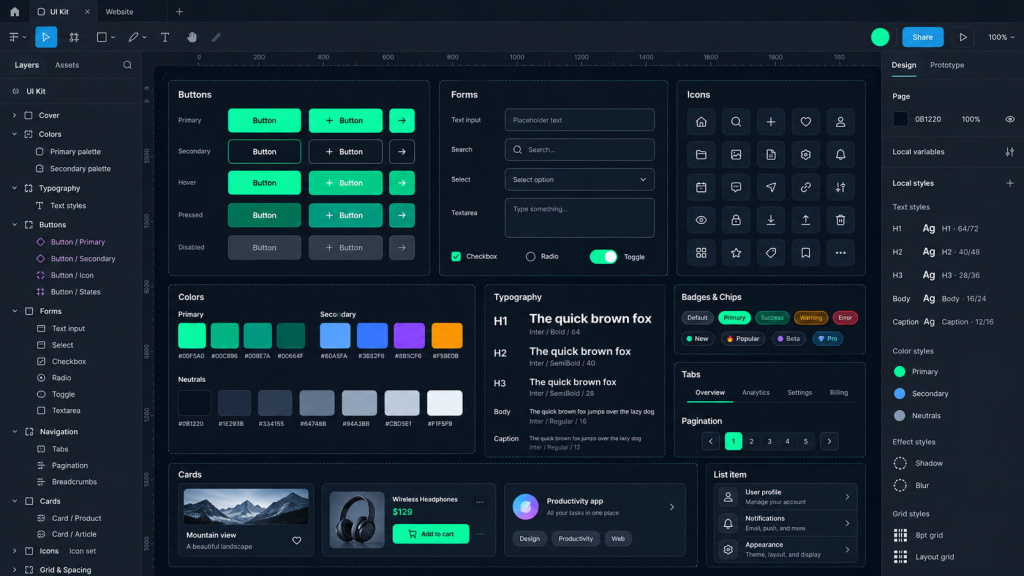Select Toggle layer in layers panel
This screenshot has height=576, width=1024.
tap(63, 394)
